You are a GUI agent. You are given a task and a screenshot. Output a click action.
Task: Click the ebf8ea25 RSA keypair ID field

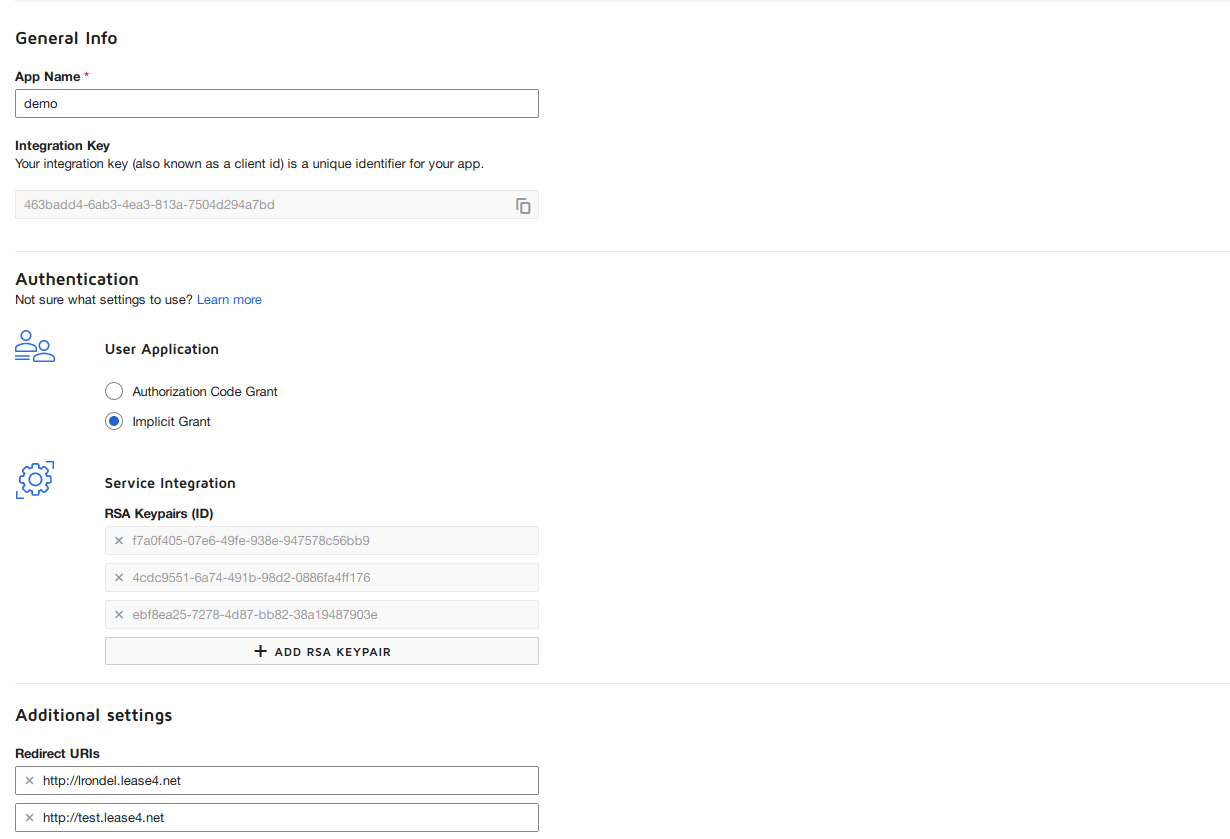(x=330, y=614)
